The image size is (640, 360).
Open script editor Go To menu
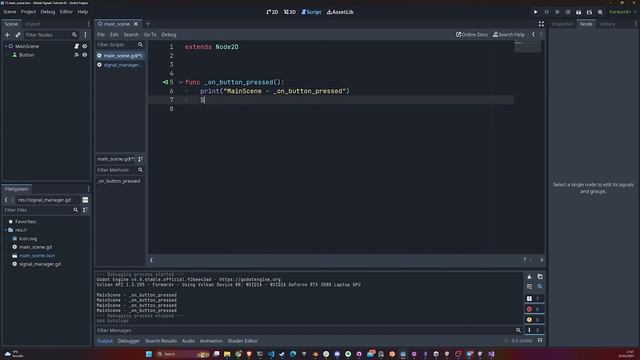click(150, 35)
